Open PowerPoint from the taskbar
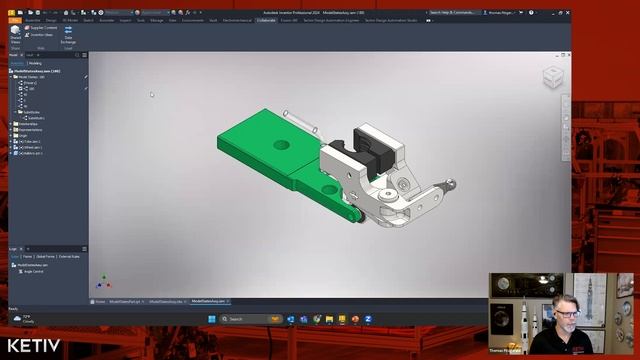 tap(356, 319)
